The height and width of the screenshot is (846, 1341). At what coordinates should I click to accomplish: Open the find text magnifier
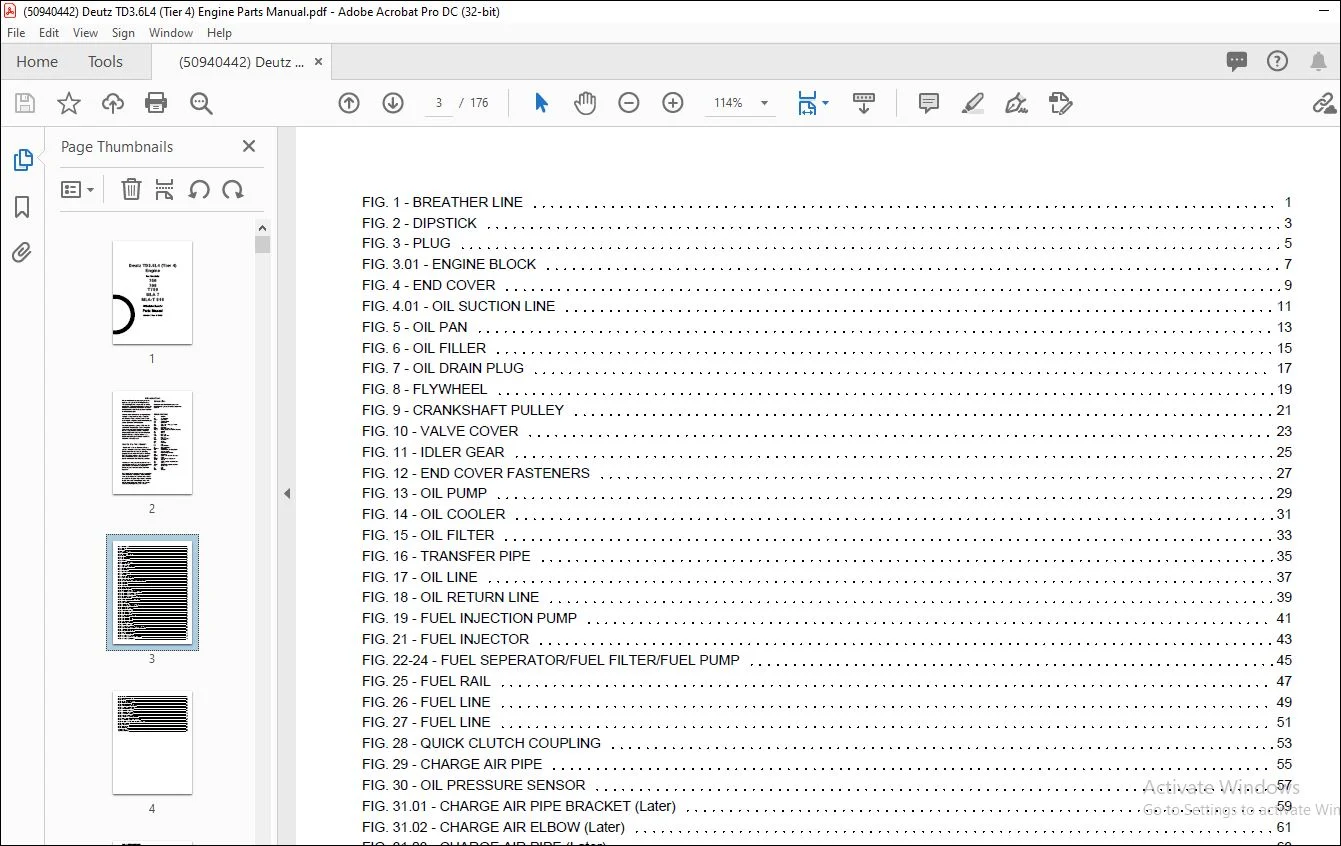[x=201, y=103]
